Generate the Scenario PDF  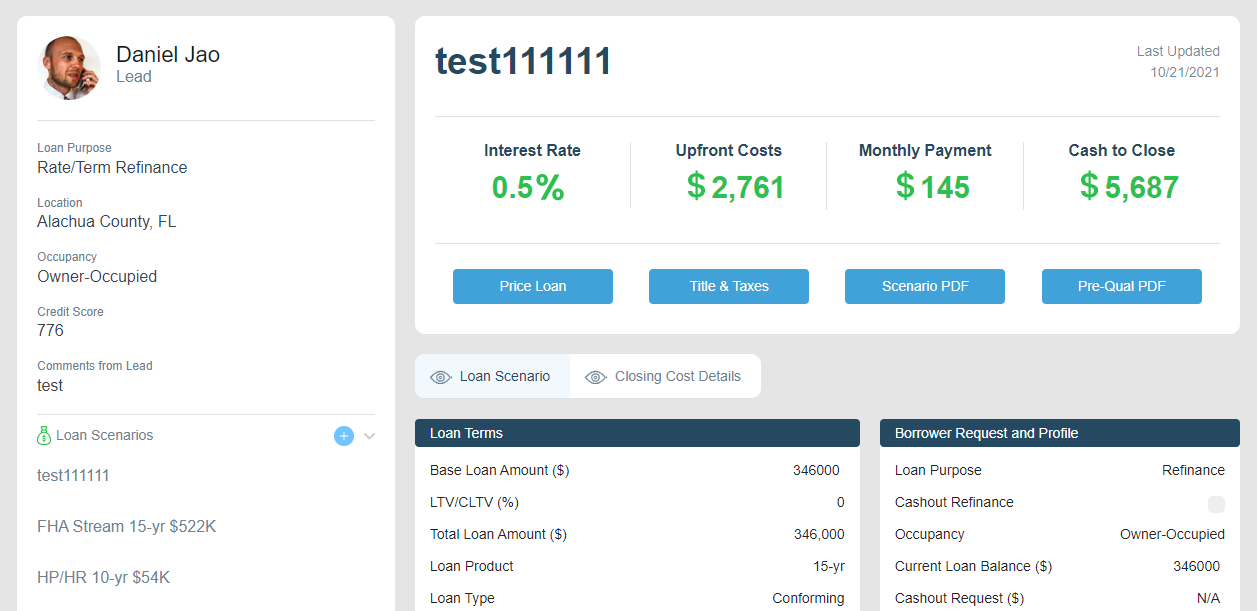pyautogui.click(x=924, y=286)
